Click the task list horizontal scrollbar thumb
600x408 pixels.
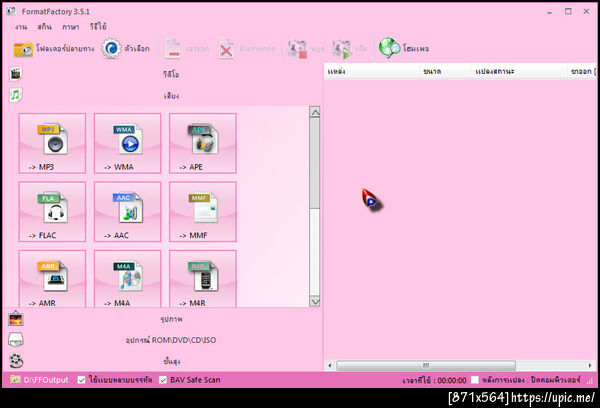click(x=426, y=366)
